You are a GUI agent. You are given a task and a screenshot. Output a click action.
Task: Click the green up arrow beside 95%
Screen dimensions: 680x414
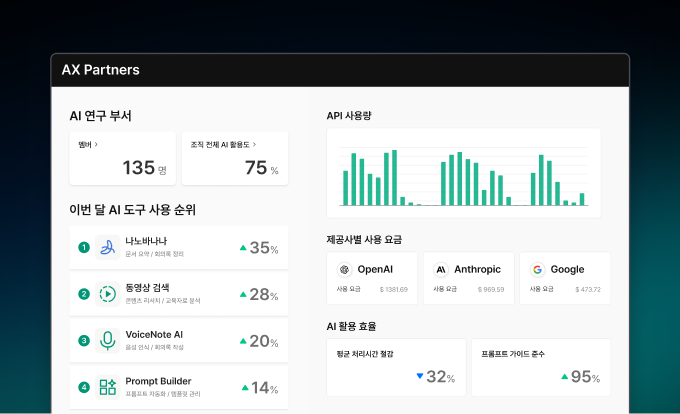coord(564,376)
